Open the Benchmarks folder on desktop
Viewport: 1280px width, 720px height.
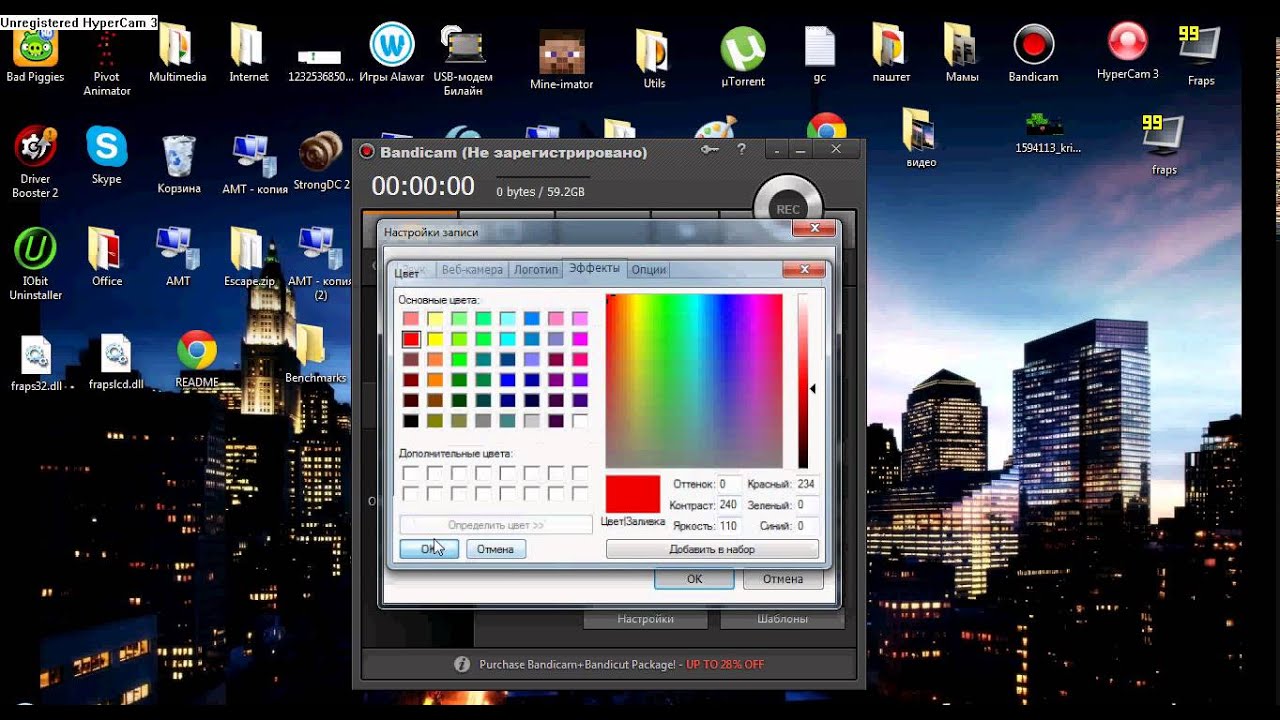(x=315, y=355)
